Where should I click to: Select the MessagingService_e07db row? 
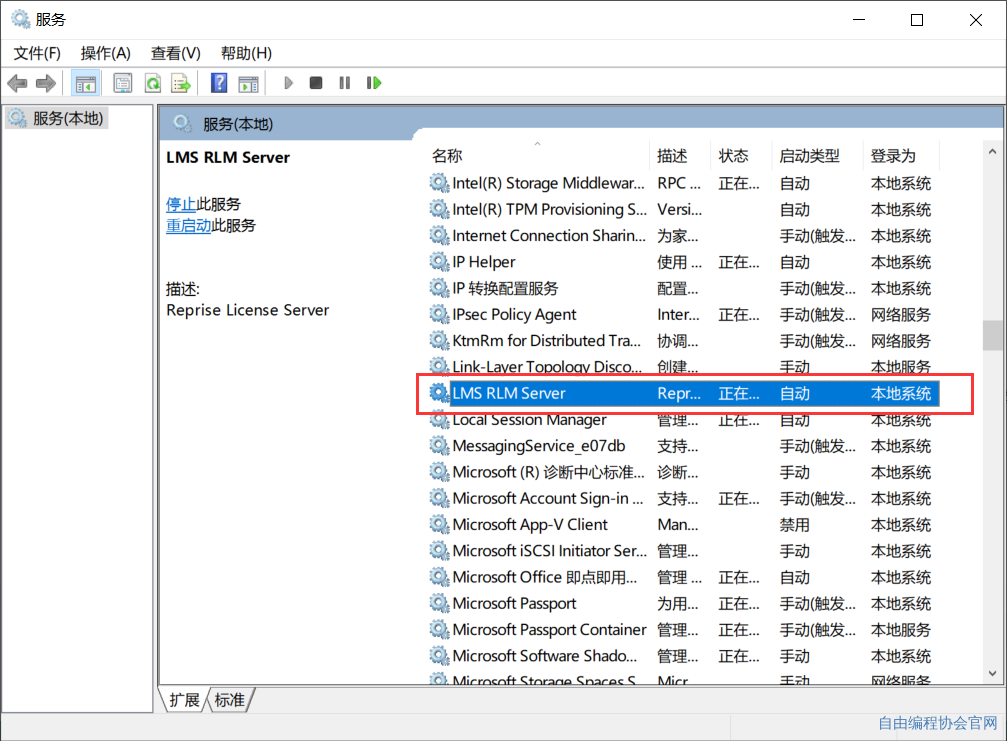pos(683,446)
